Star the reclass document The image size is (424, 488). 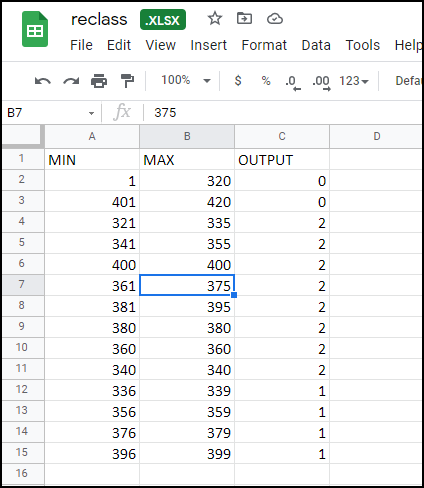[215, 19]
